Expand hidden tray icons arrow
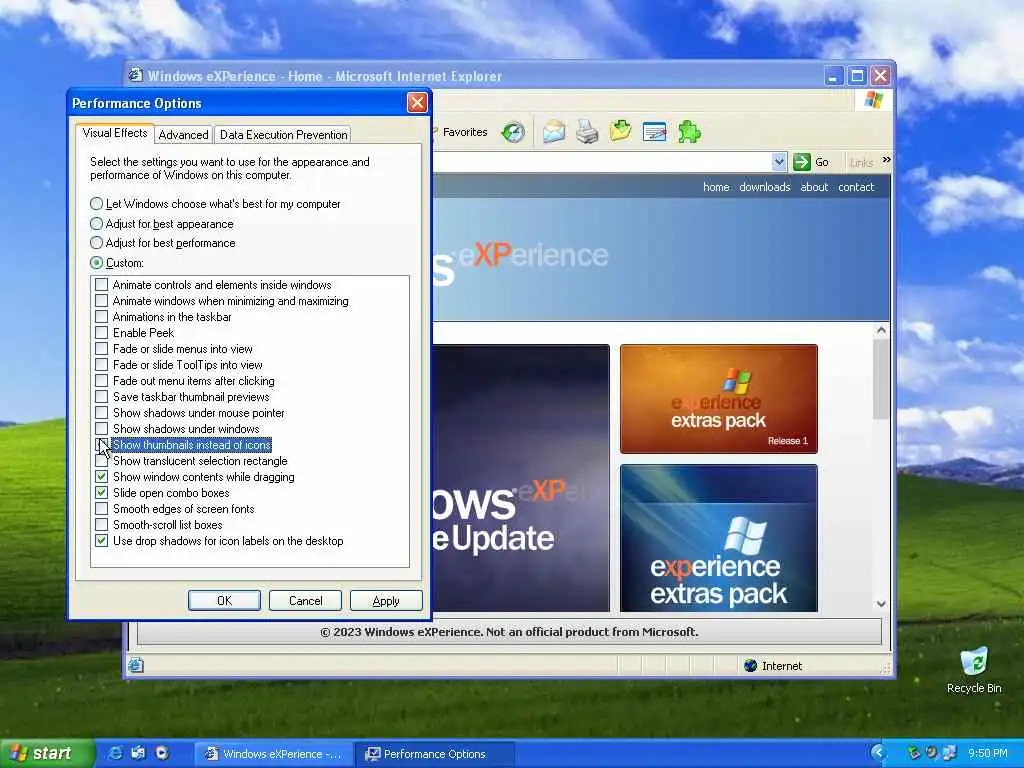This screenshot has width=1024, height=768. [x=878, y=753]
